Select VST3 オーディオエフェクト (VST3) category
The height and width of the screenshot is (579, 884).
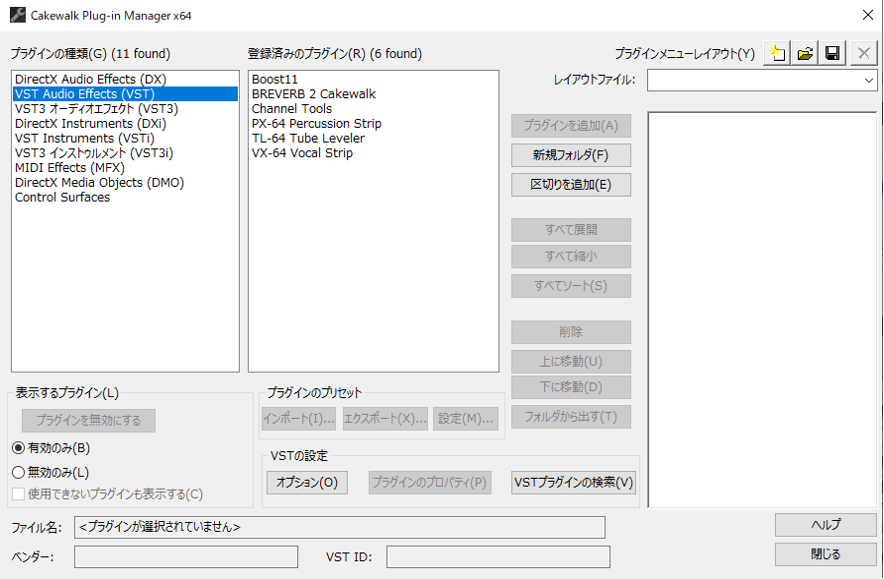[96, 108]
